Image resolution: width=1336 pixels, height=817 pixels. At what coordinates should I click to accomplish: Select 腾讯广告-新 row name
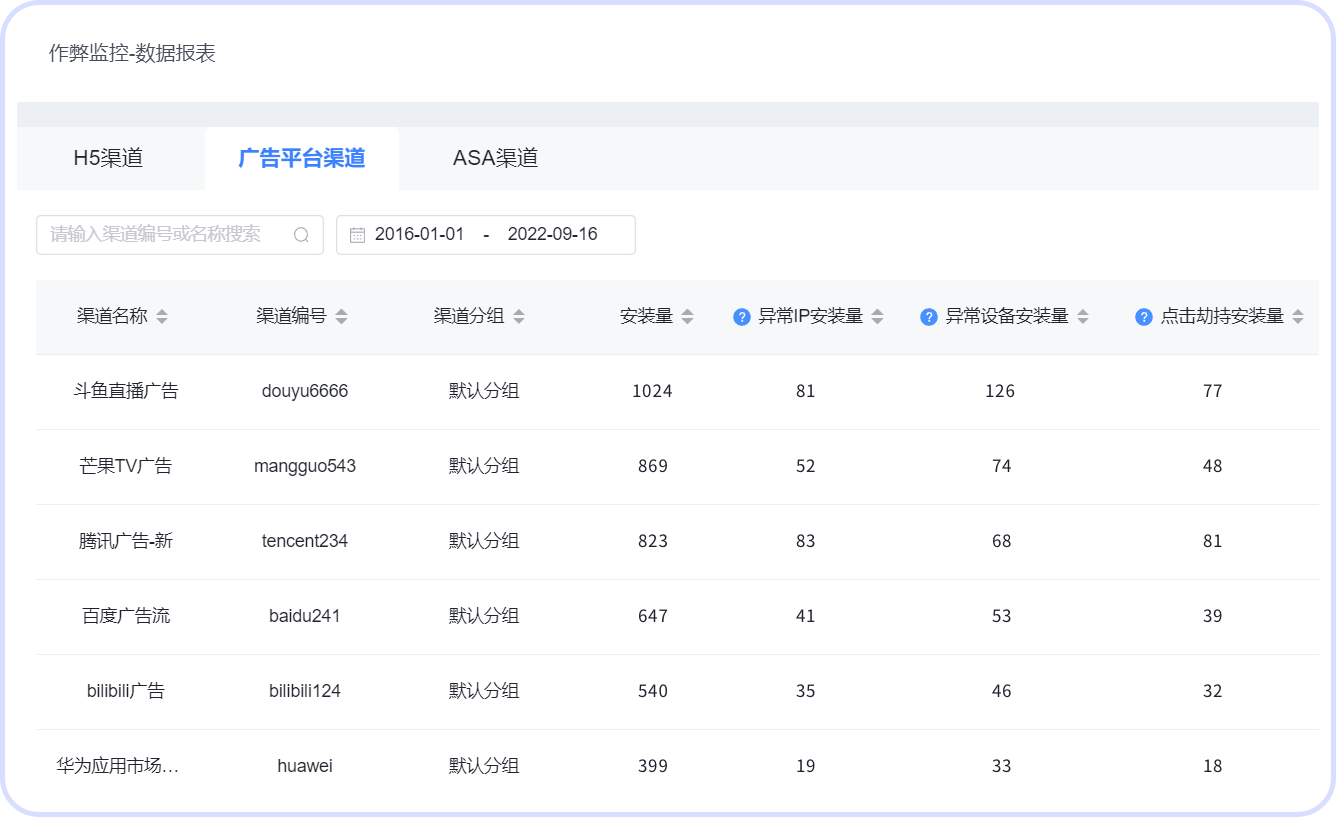[x=126, y=542]
